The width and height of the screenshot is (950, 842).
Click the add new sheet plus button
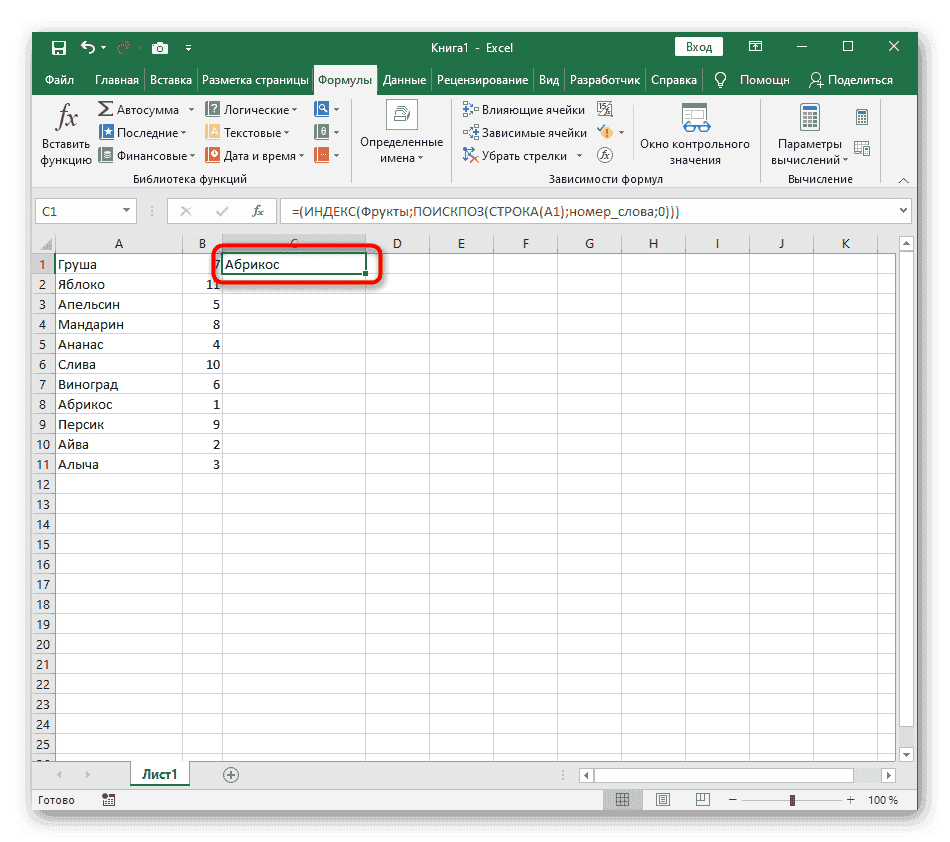pyautogui.click(x=231, y=774)
